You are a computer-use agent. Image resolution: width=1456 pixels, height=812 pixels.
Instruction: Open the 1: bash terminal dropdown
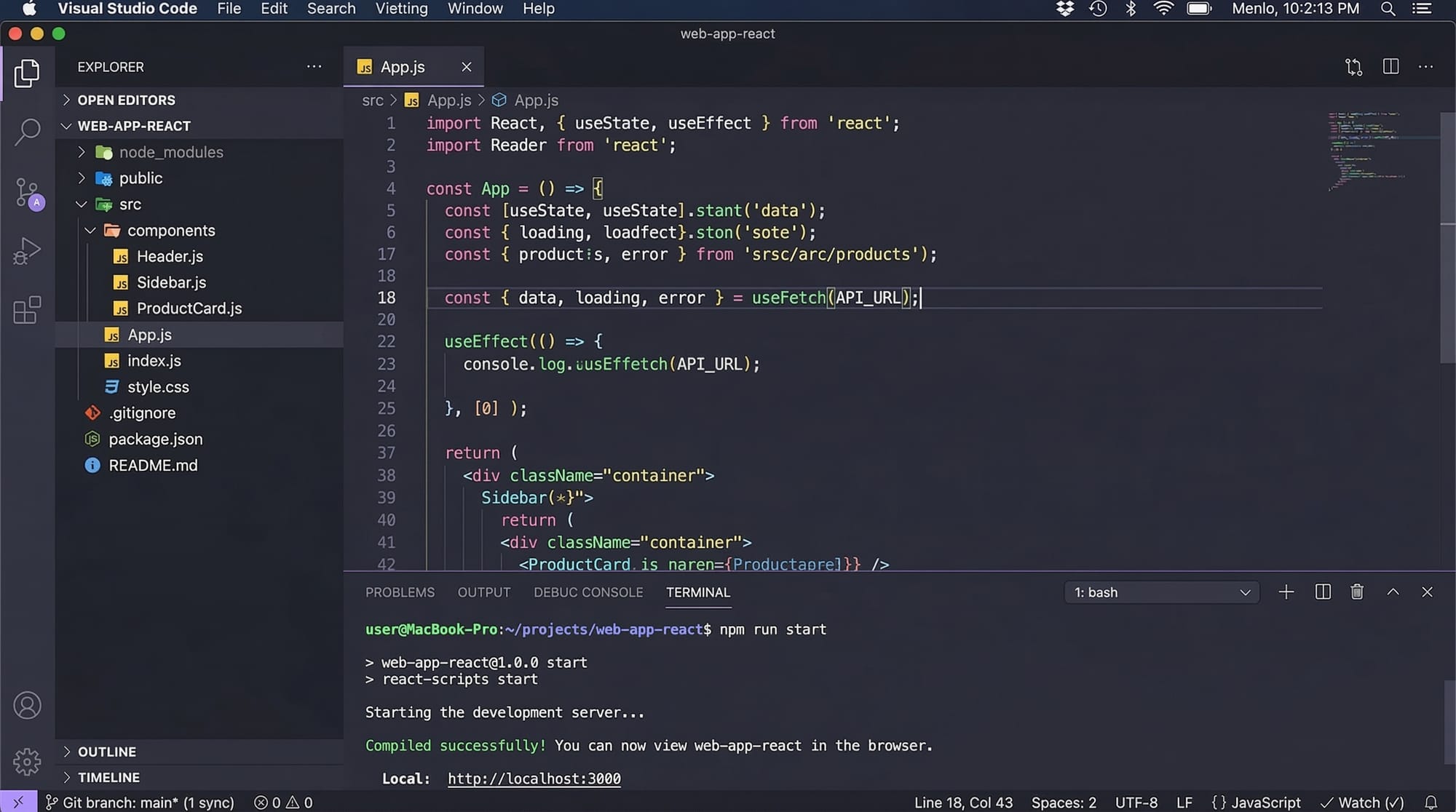[1162, 592]
